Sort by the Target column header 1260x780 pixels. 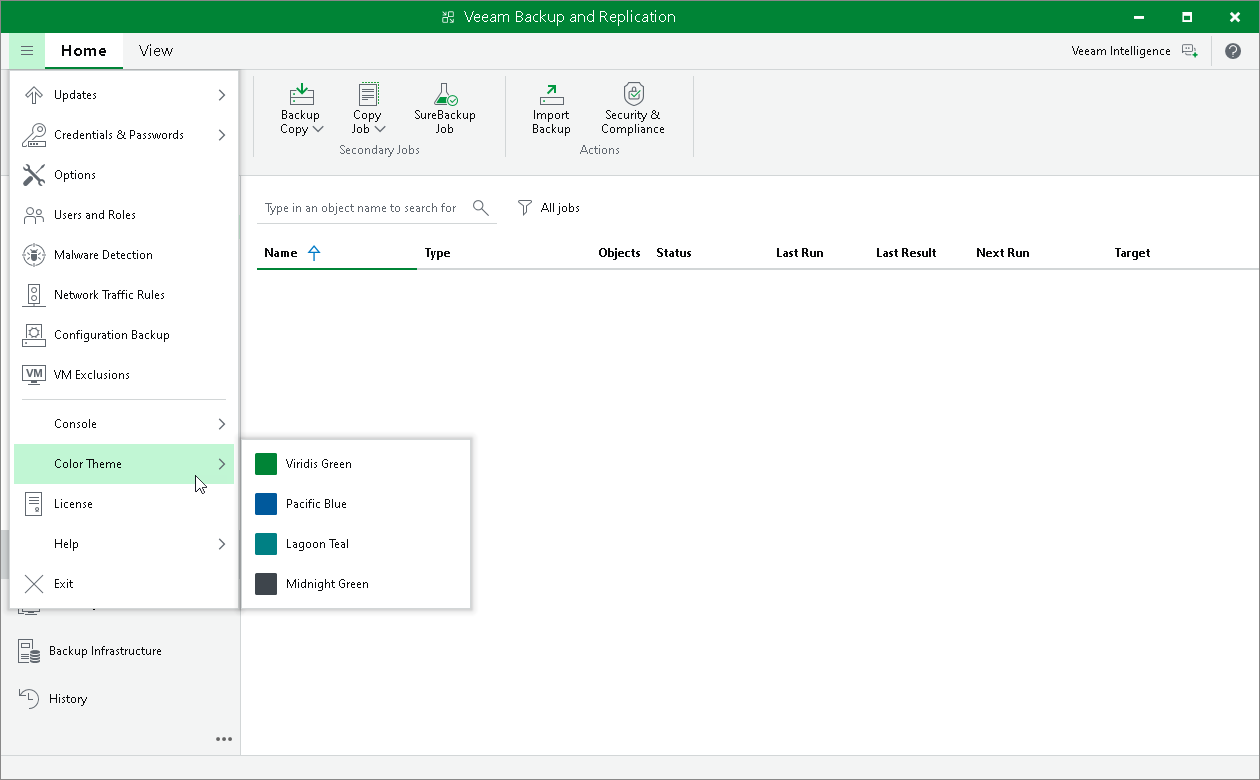pyautogui.click(x=1132, y=253)
